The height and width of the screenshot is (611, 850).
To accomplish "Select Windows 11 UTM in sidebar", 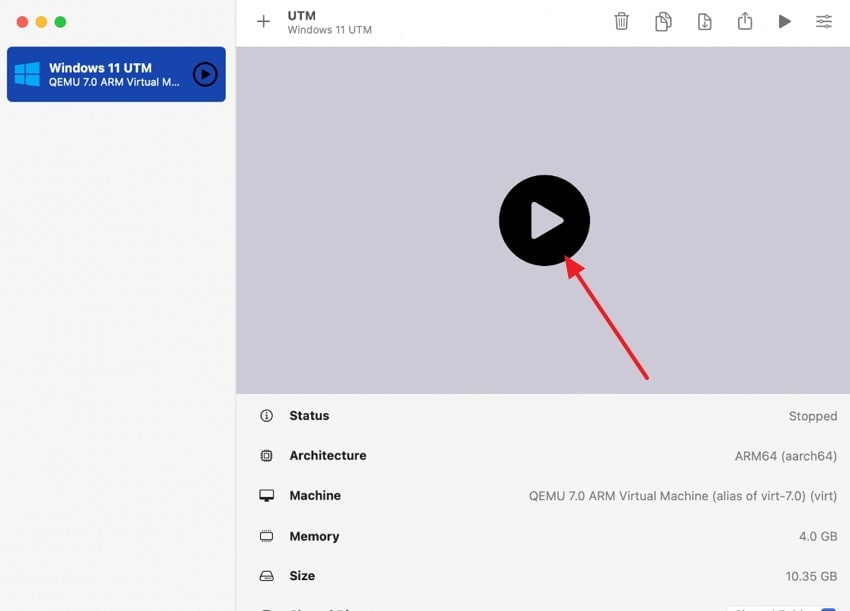I will click(x=116, y=74).
